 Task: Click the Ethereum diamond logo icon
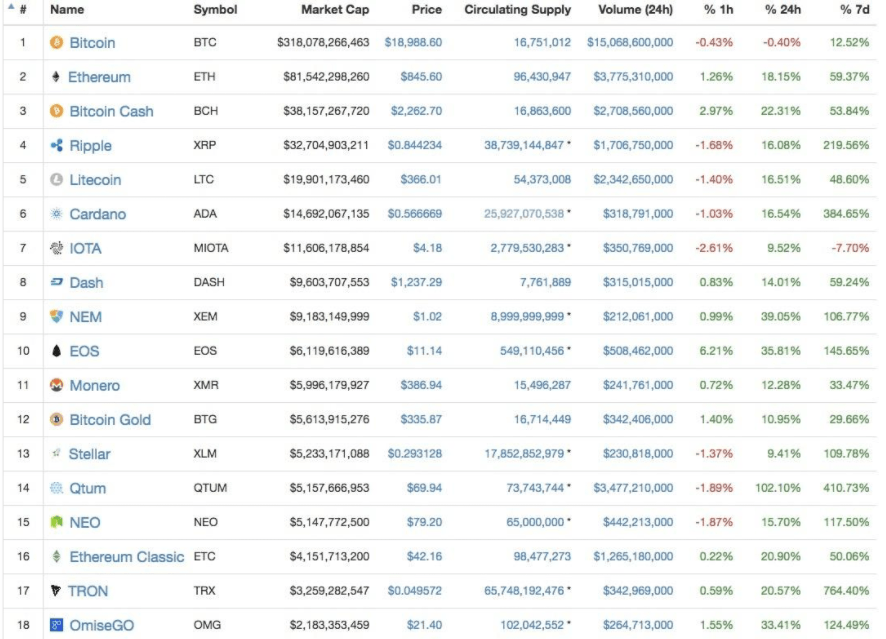tap(56, 77)
